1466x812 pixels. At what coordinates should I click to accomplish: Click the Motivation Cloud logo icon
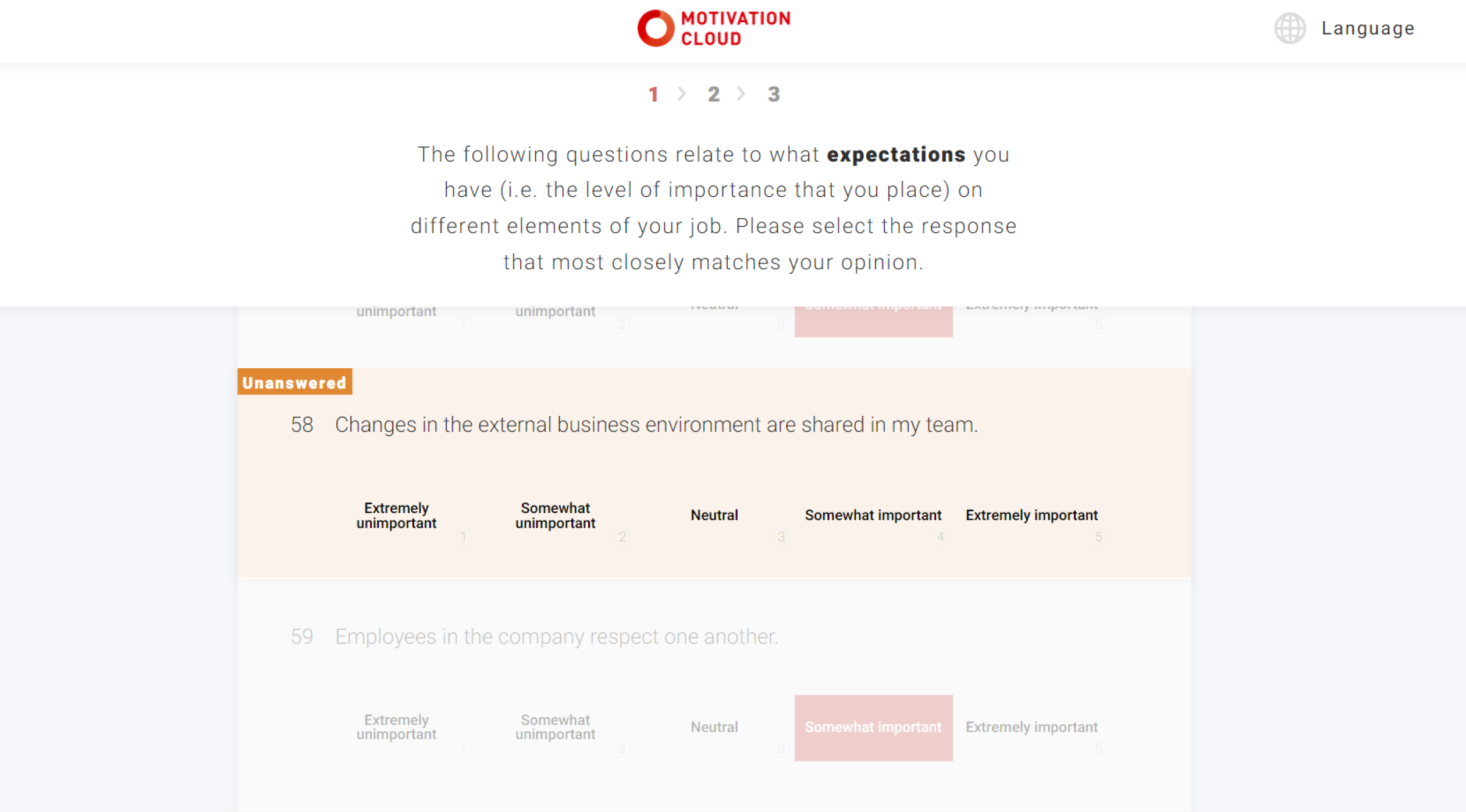(x=656, y=28)
